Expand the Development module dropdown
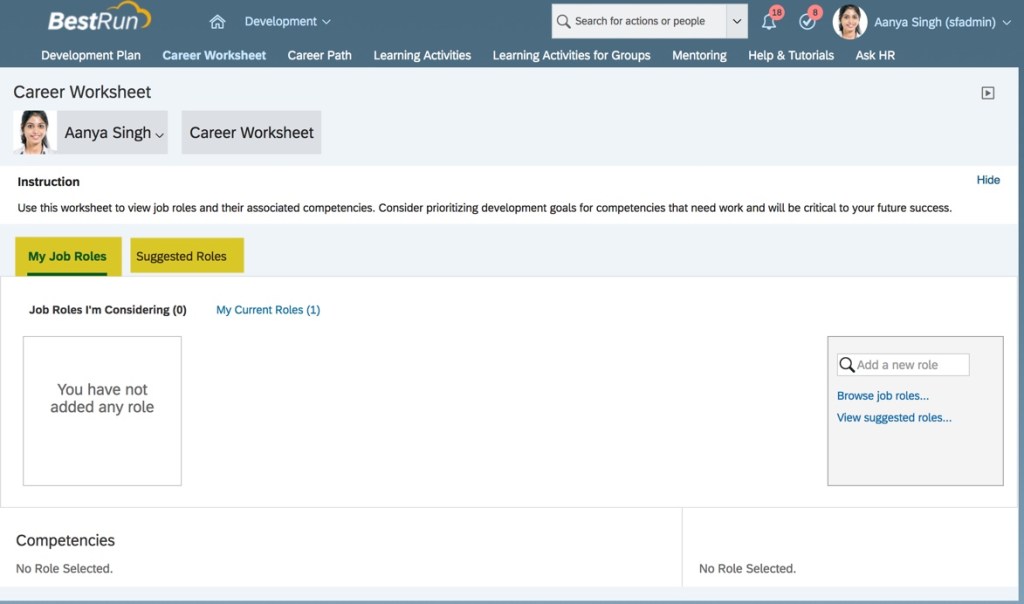Screen dimensions: 1024x604 [287, 21]
